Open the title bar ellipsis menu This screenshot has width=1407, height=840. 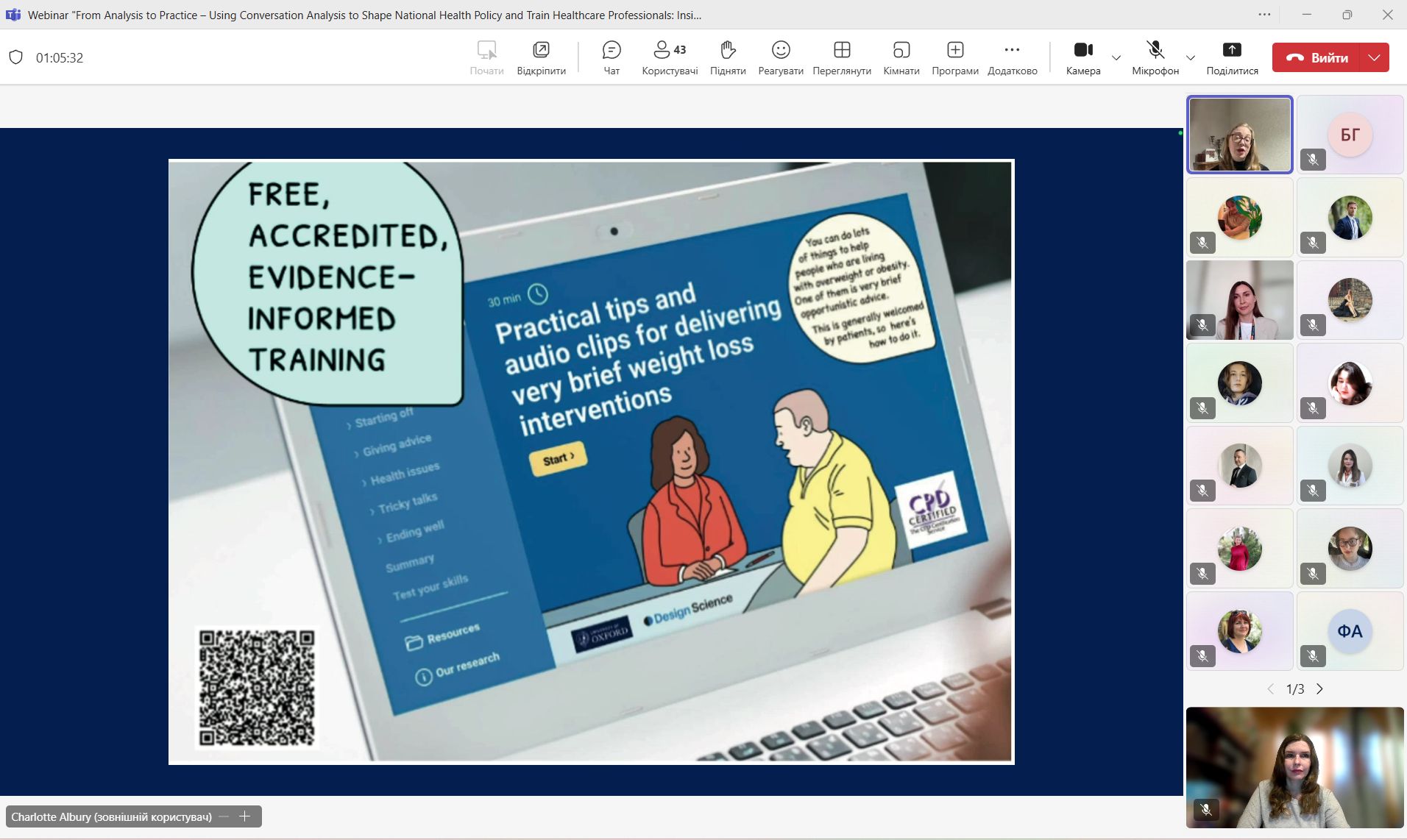click(x=1264, y=15)
